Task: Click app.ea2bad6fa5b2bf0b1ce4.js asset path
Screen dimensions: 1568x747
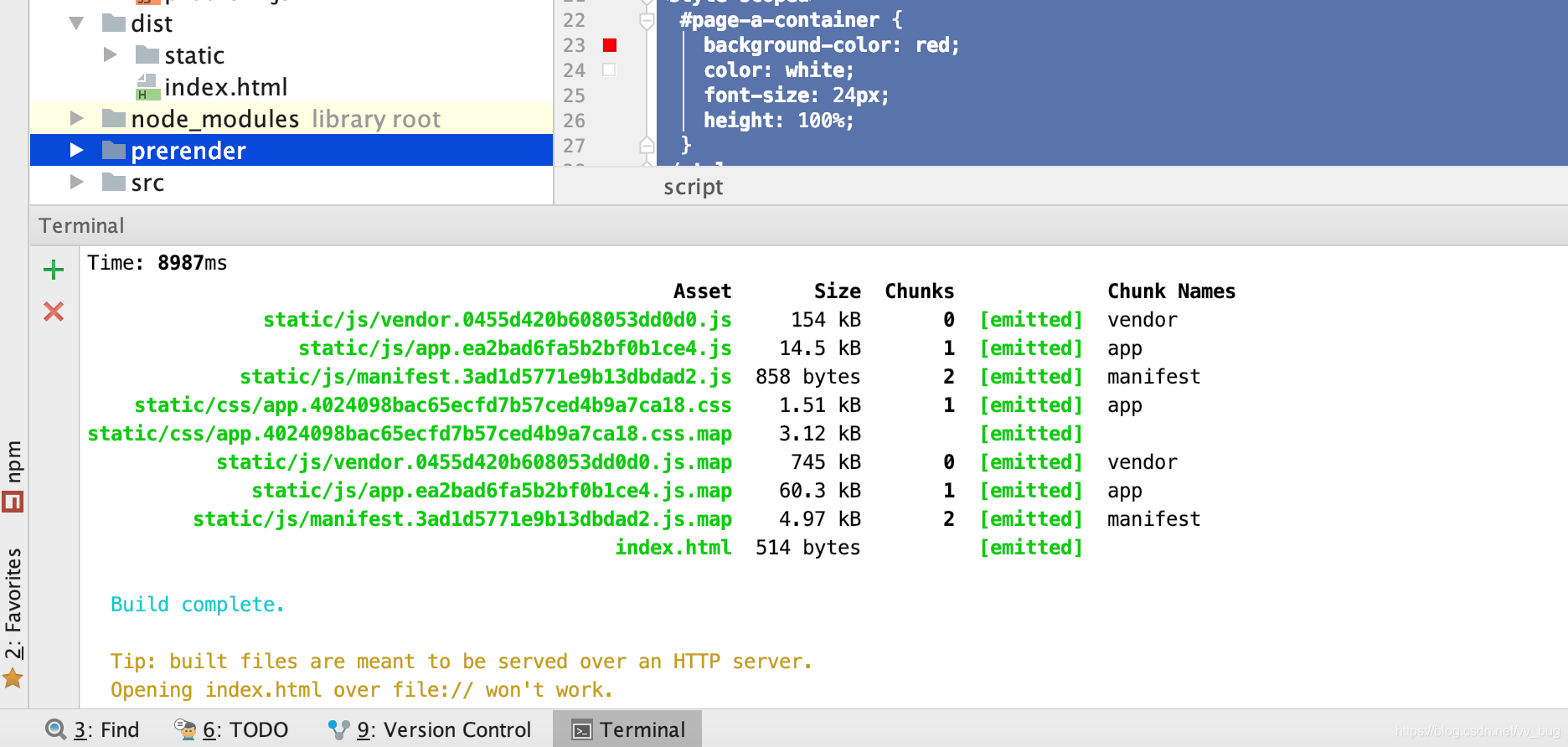Action: tap(515, 348)
